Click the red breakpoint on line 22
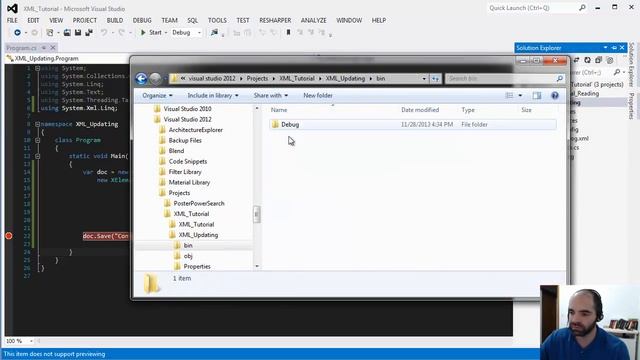Screen dimensions: 640x360 tap(9, 236)
